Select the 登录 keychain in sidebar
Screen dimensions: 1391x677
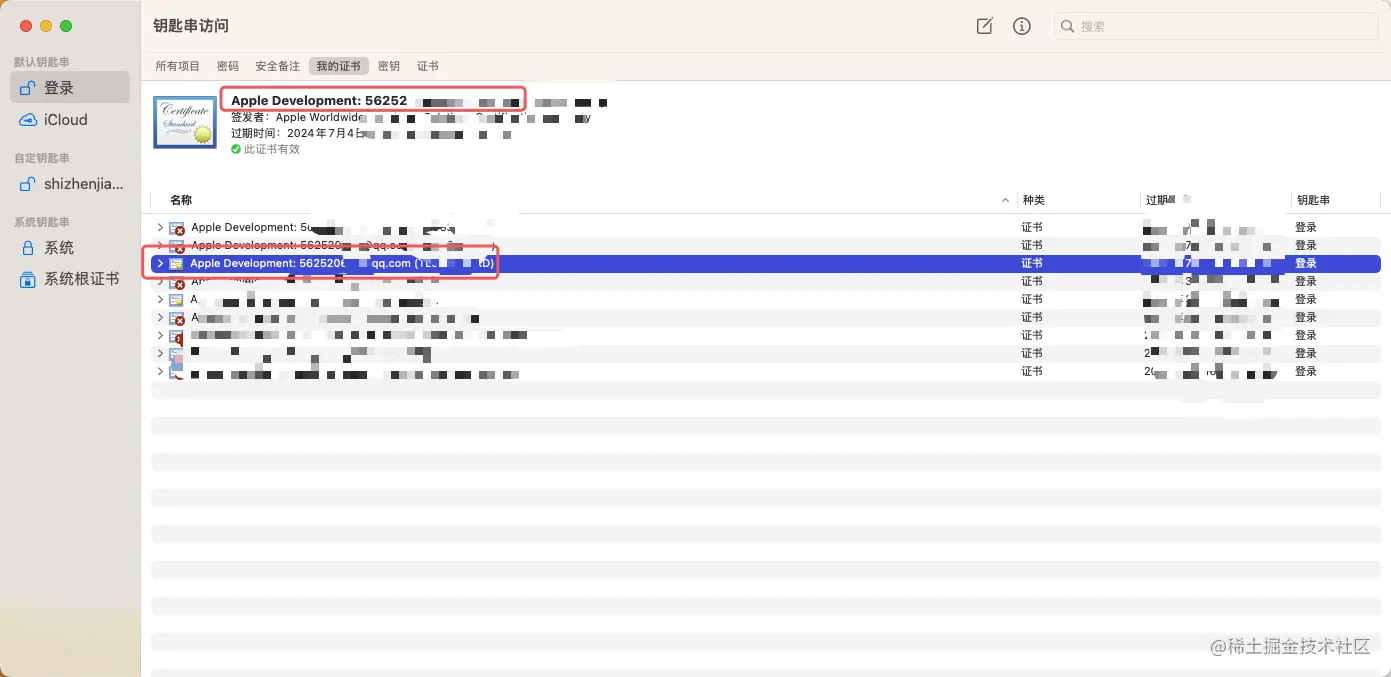[70, 87]
